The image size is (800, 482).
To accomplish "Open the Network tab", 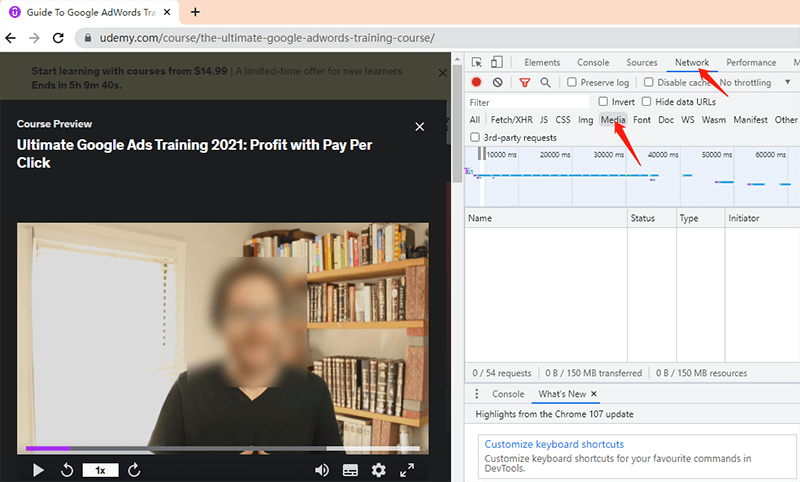I will point(692,62).
